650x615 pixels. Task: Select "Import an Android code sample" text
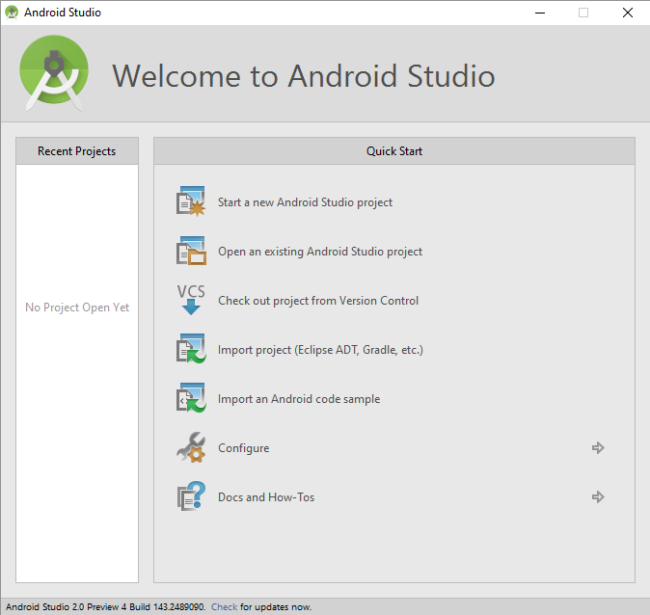pyautogui.click(x=299, y=399)
